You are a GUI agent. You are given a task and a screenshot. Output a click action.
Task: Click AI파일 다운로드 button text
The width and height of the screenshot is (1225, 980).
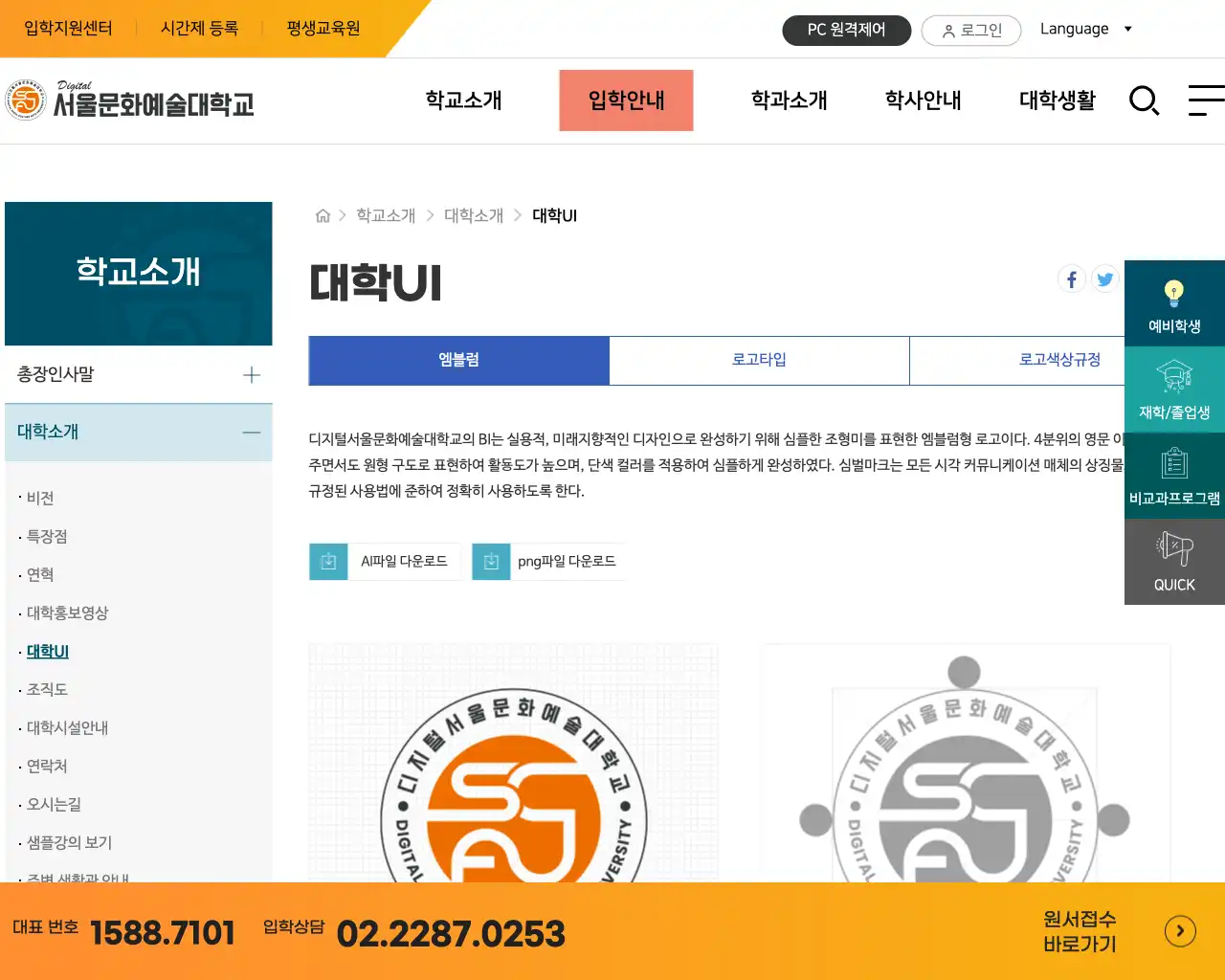pyautogui.click(x=404, y=562)
